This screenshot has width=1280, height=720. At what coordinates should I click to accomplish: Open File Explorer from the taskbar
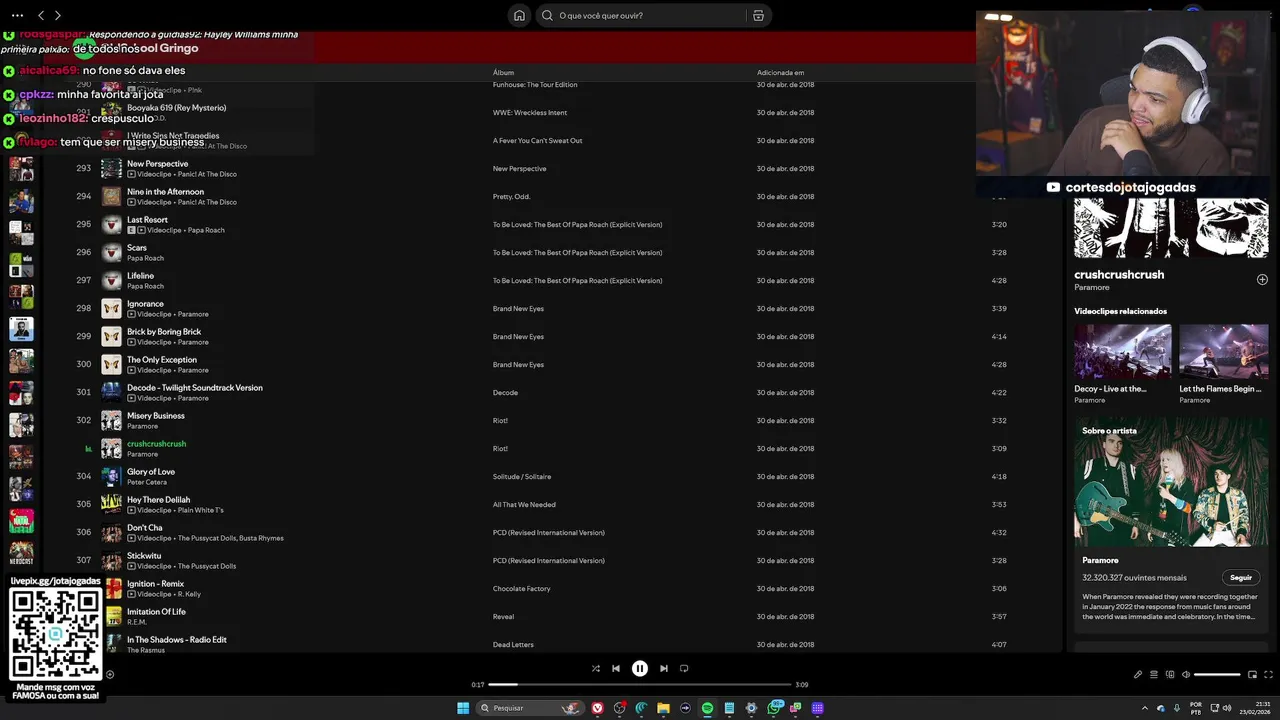(x=663, y=708)
